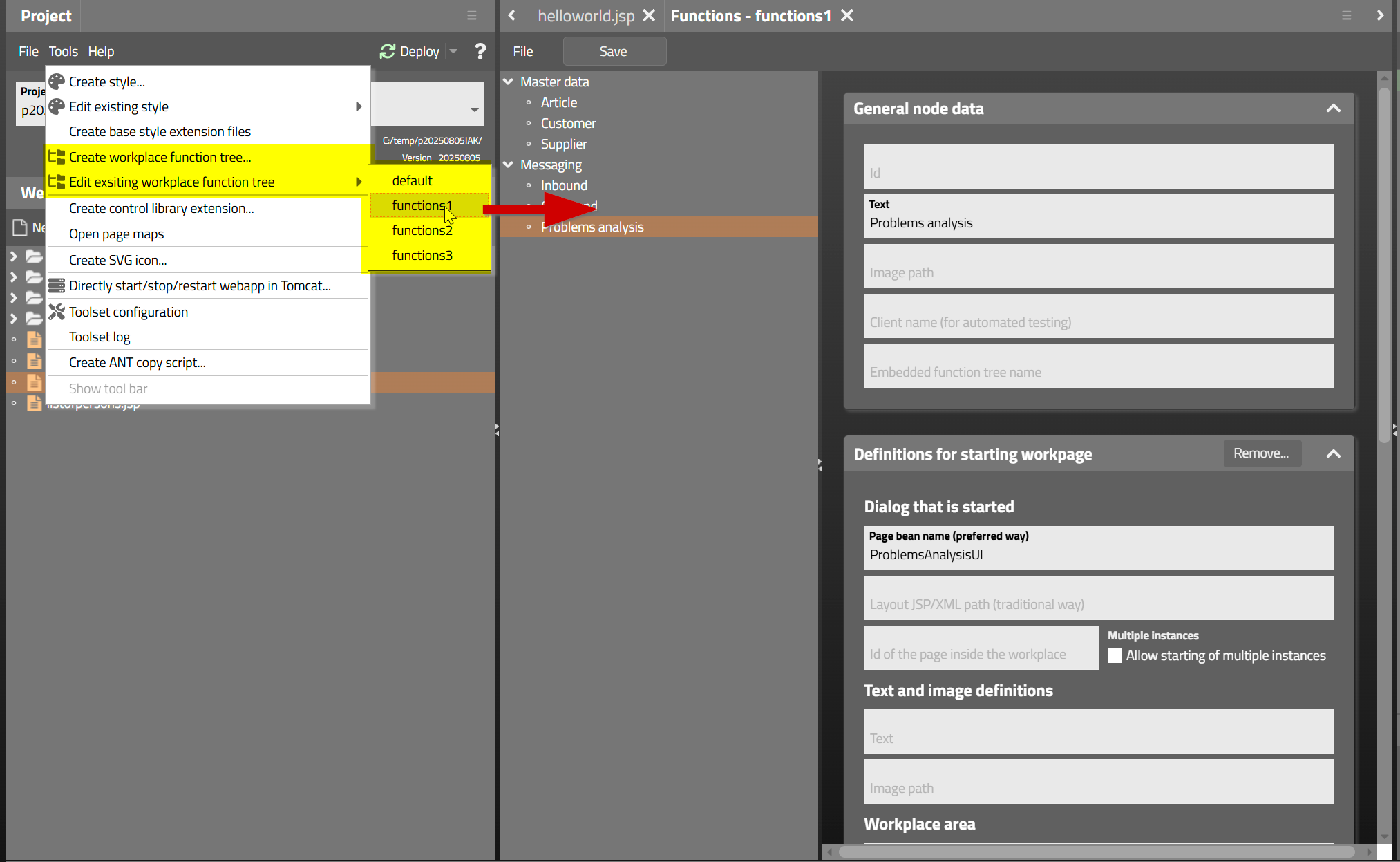Select the Supplier tree item

point(563,144)
